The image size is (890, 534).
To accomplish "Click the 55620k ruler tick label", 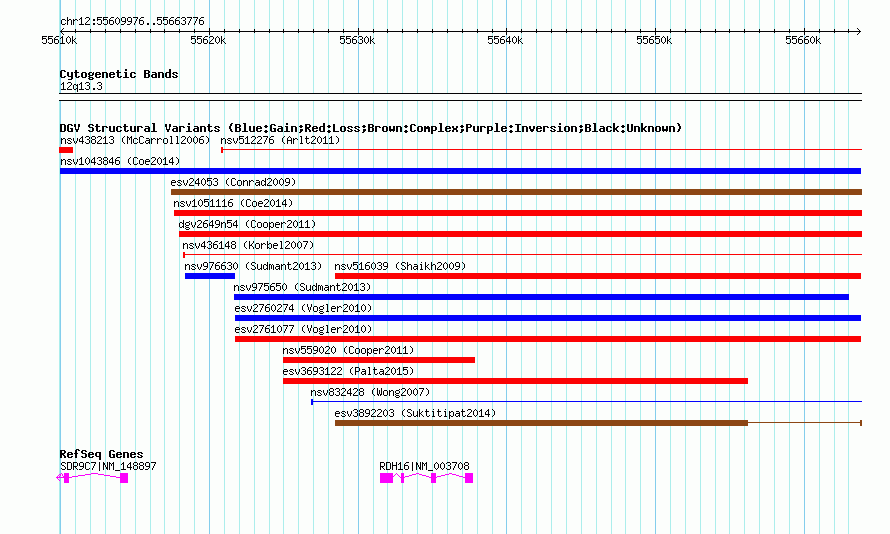I will pos(208,40).
